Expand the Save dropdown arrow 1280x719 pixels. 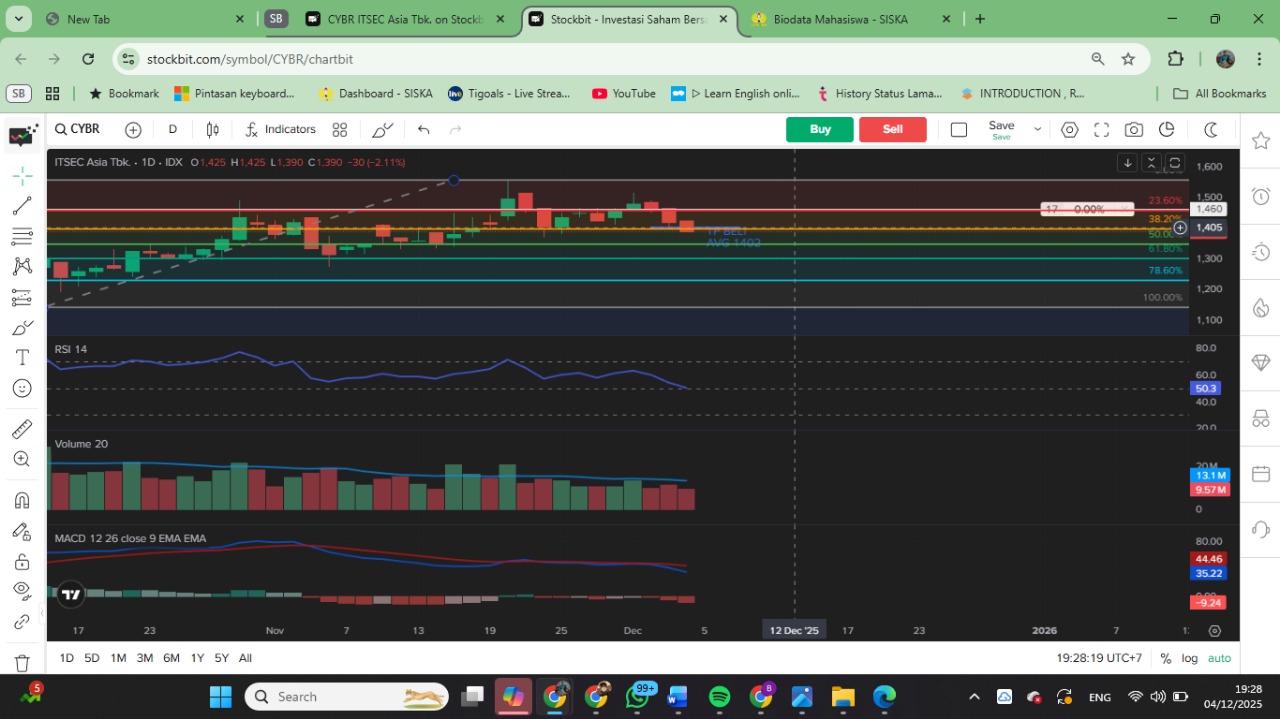click(x=1037, y=130)
